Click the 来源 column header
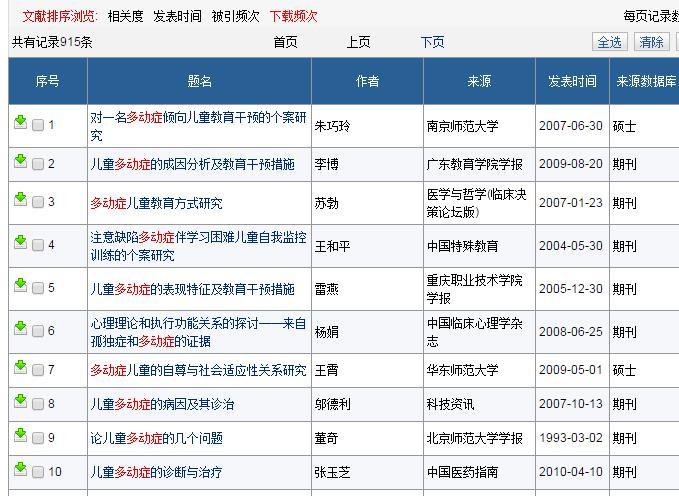Screen dimensions: 679x496 coord(479,81)
